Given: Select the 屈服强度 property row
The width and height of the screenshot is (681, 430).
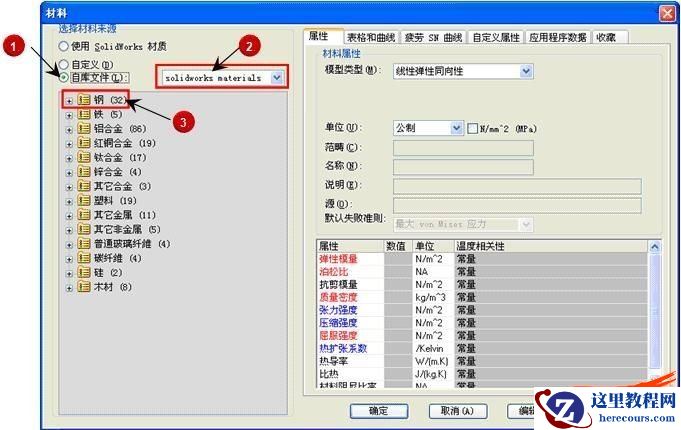Looking at the screenshot, I should 483,335.
